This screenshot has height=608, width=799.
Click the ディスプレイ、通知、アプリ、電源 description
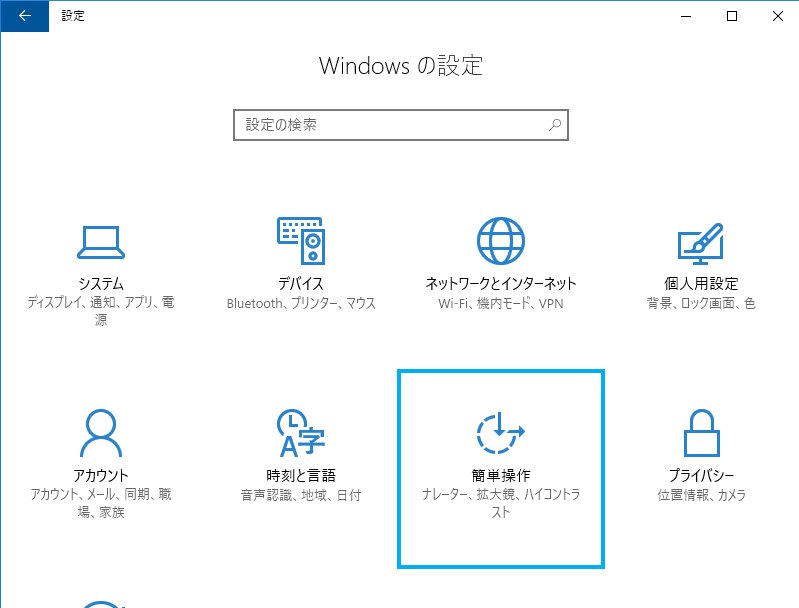tap(101, 311)
